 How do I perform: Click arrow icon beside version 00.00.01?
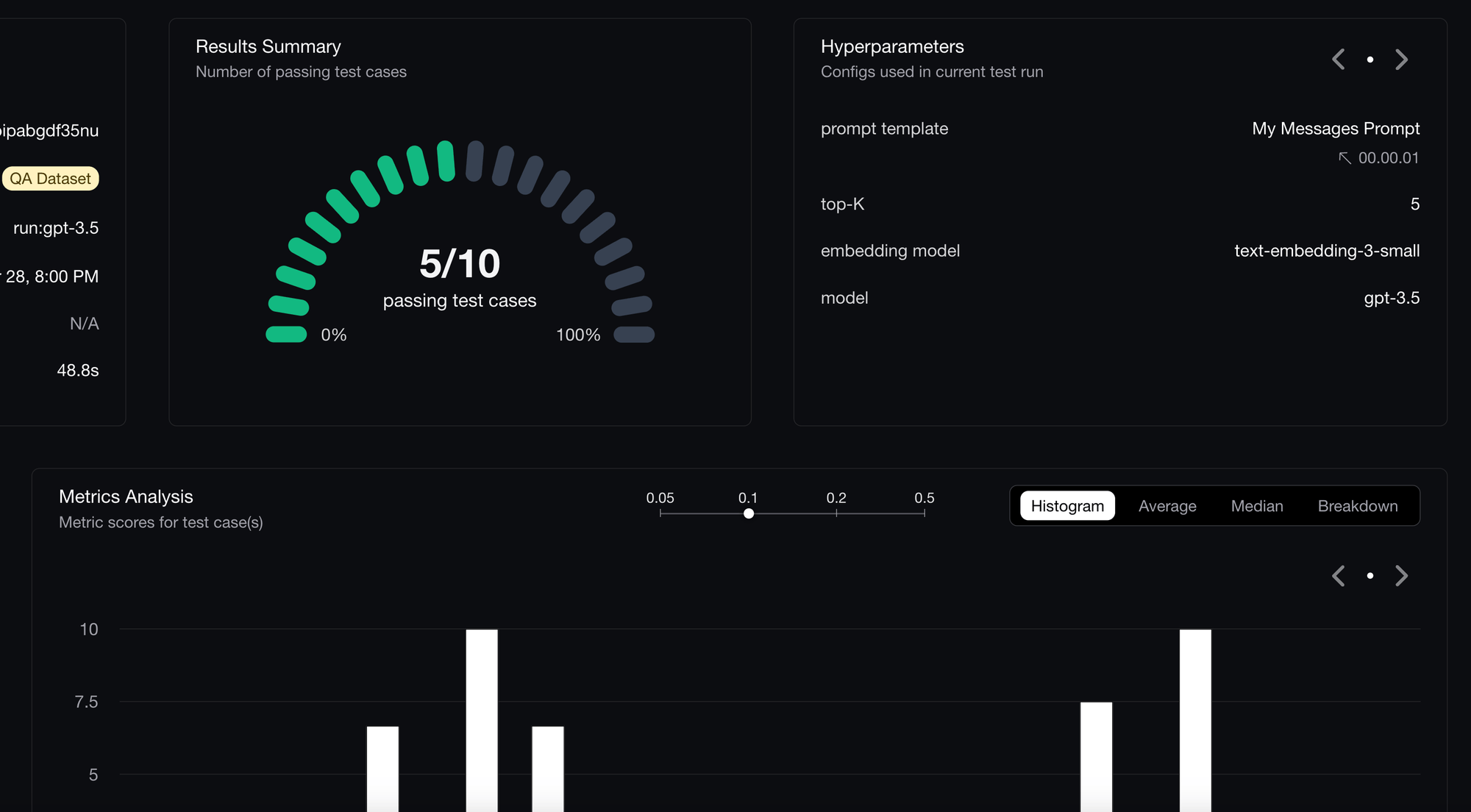point(1344,158)
